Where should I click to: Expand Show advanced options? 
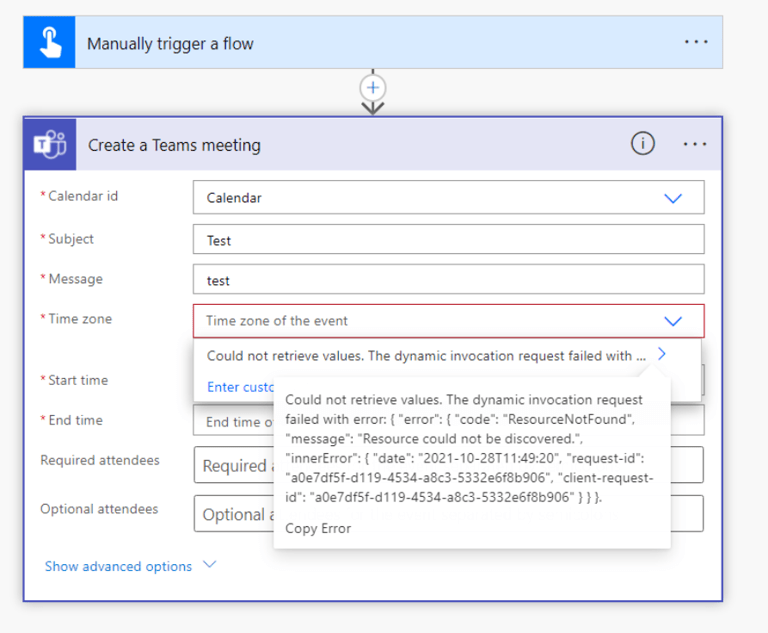click(130, 566)
